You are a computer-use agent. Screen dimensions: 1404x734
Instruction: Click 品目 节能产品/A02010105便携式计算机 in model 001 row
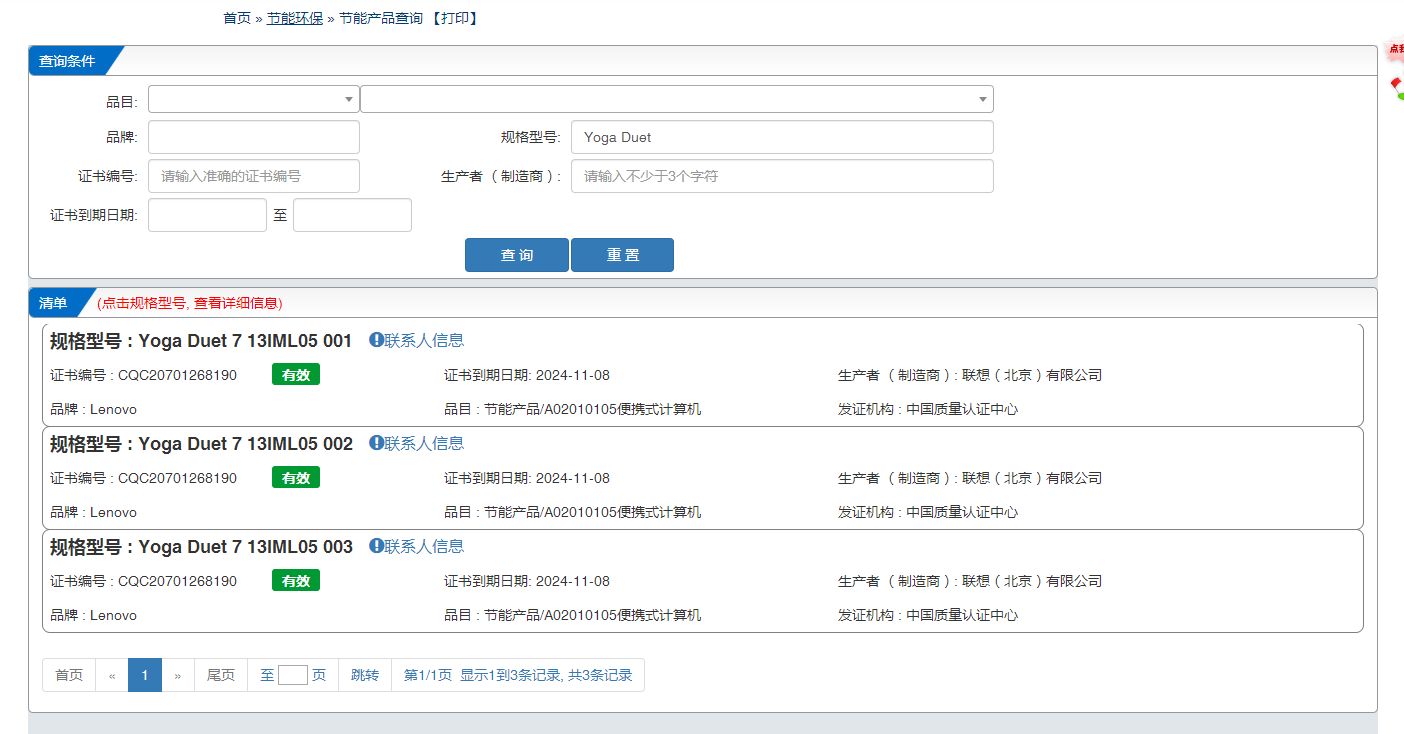coord(573,409)
